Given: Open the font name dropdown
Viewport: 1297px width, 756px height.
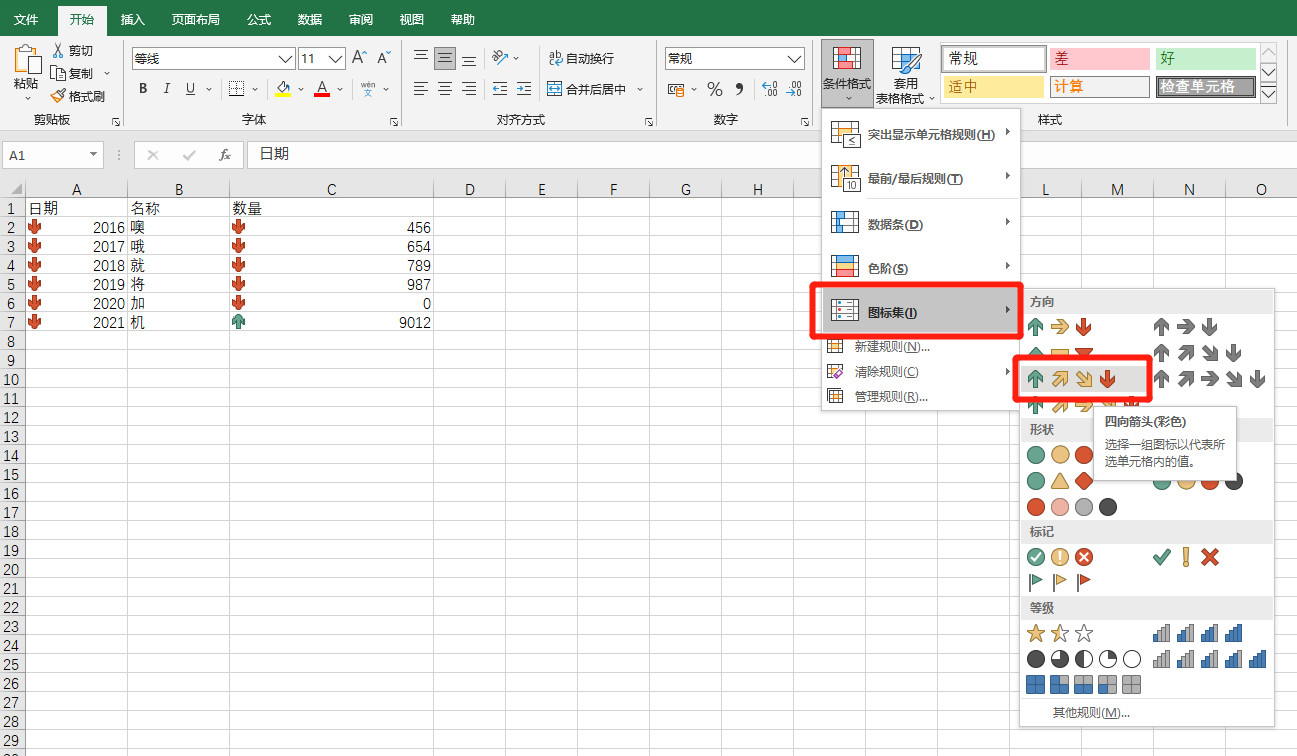Looking at the screenshot, I should 285,59.
